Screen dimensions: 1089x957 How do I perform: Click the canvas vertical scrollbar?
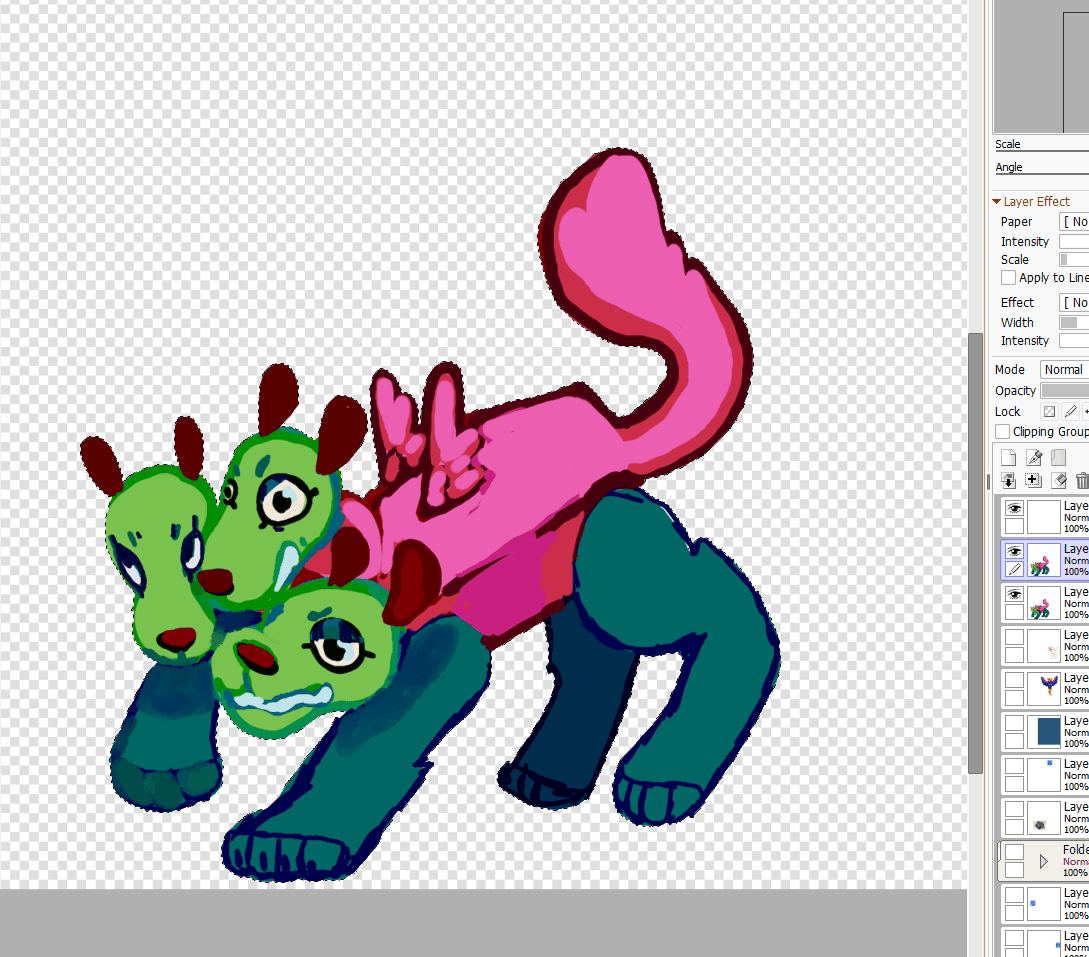pos(975,550)
